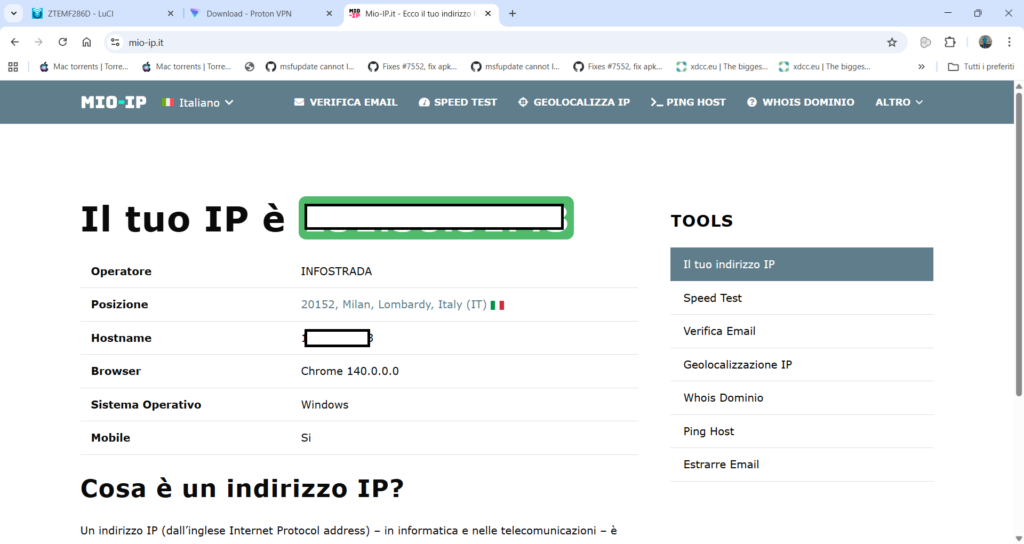This screenshot has height=544, width=1024.
Task: Click Estrarre Email in the Tools list
Action: point(721,464)
